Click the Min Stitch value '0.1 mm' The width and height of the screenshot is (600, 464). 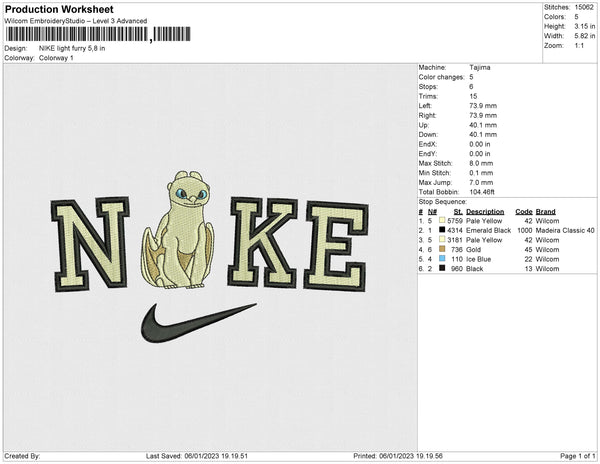pyautogui.click(x=481, y=173)
